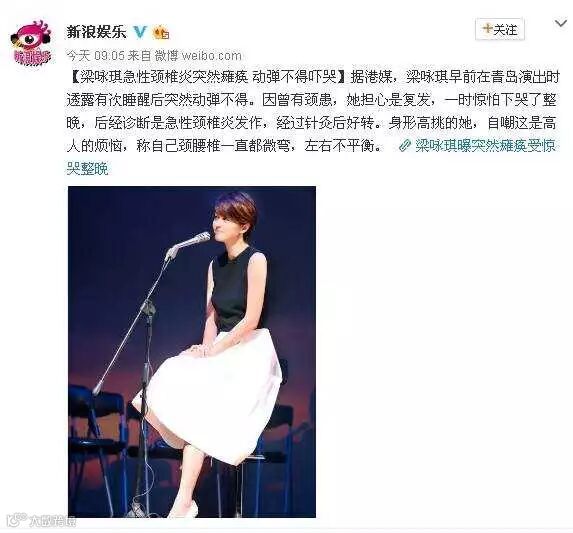The image size is (573, 533).
Task: Click the wrapped link text 哭整晚
Action: (x=87, y=168)
